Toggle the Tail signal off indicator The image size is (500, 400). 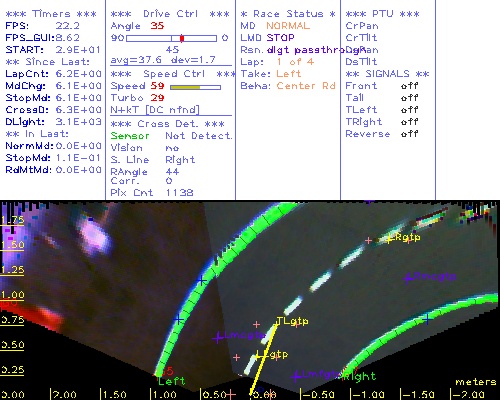(x=409, y=98)
